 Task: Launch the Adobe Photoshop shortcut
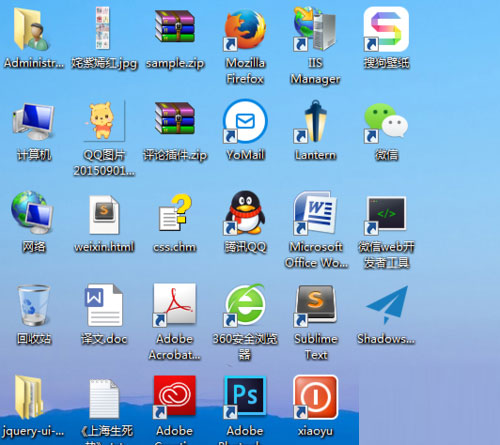[x=245, y=397]
